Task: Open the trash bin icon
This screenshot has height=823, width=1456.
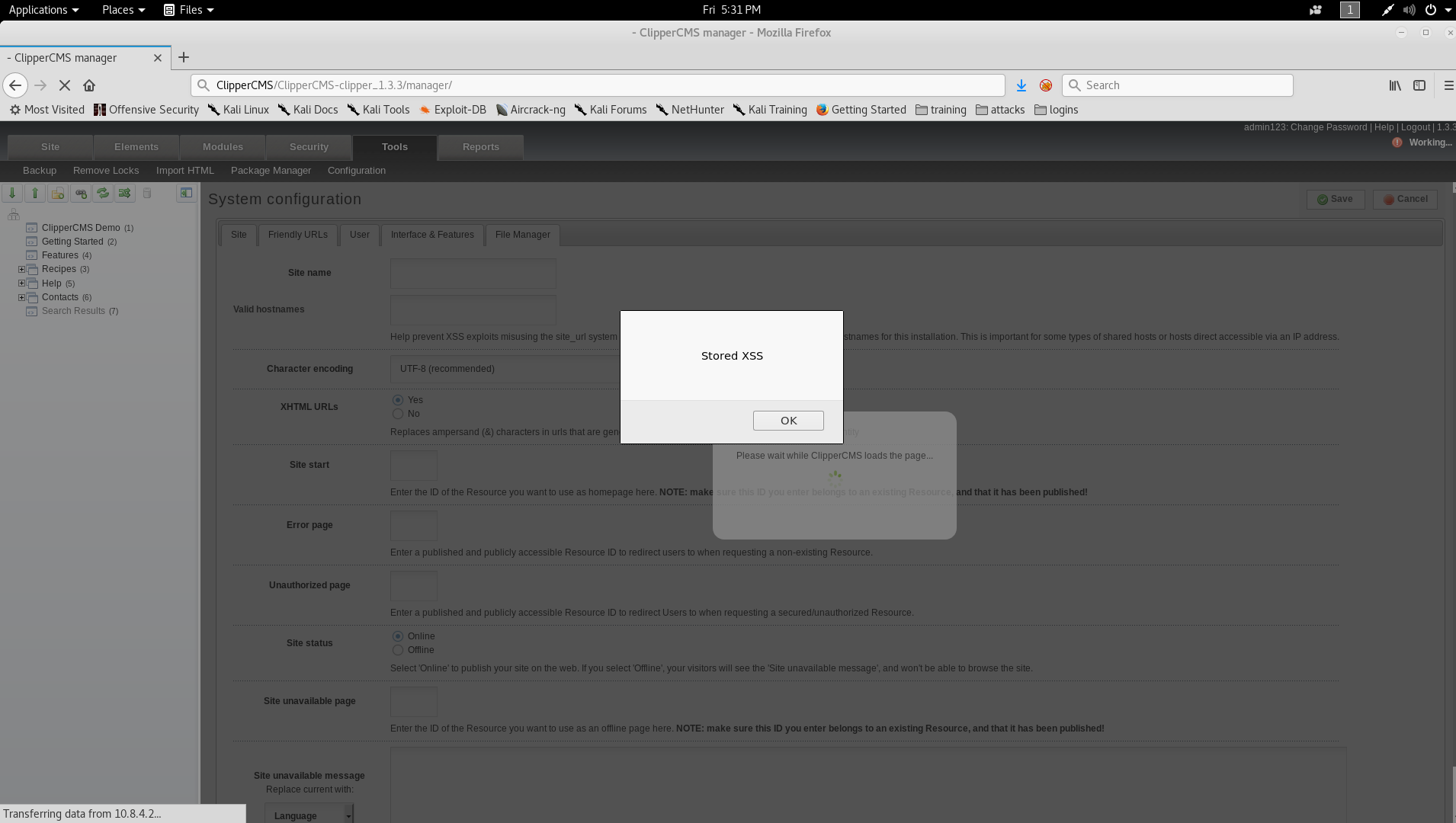Action: click(x=146, y=193)
